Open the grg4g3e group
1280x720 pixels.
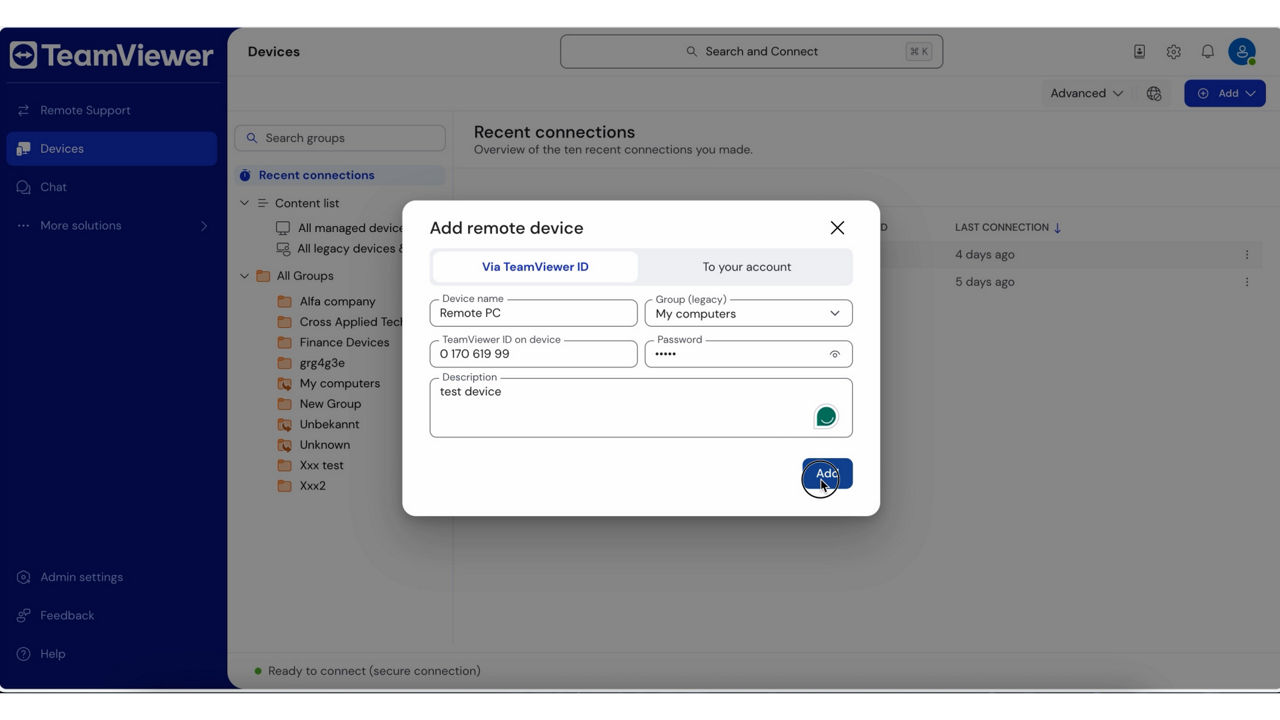pyautogui.click(x=322, y=363)
